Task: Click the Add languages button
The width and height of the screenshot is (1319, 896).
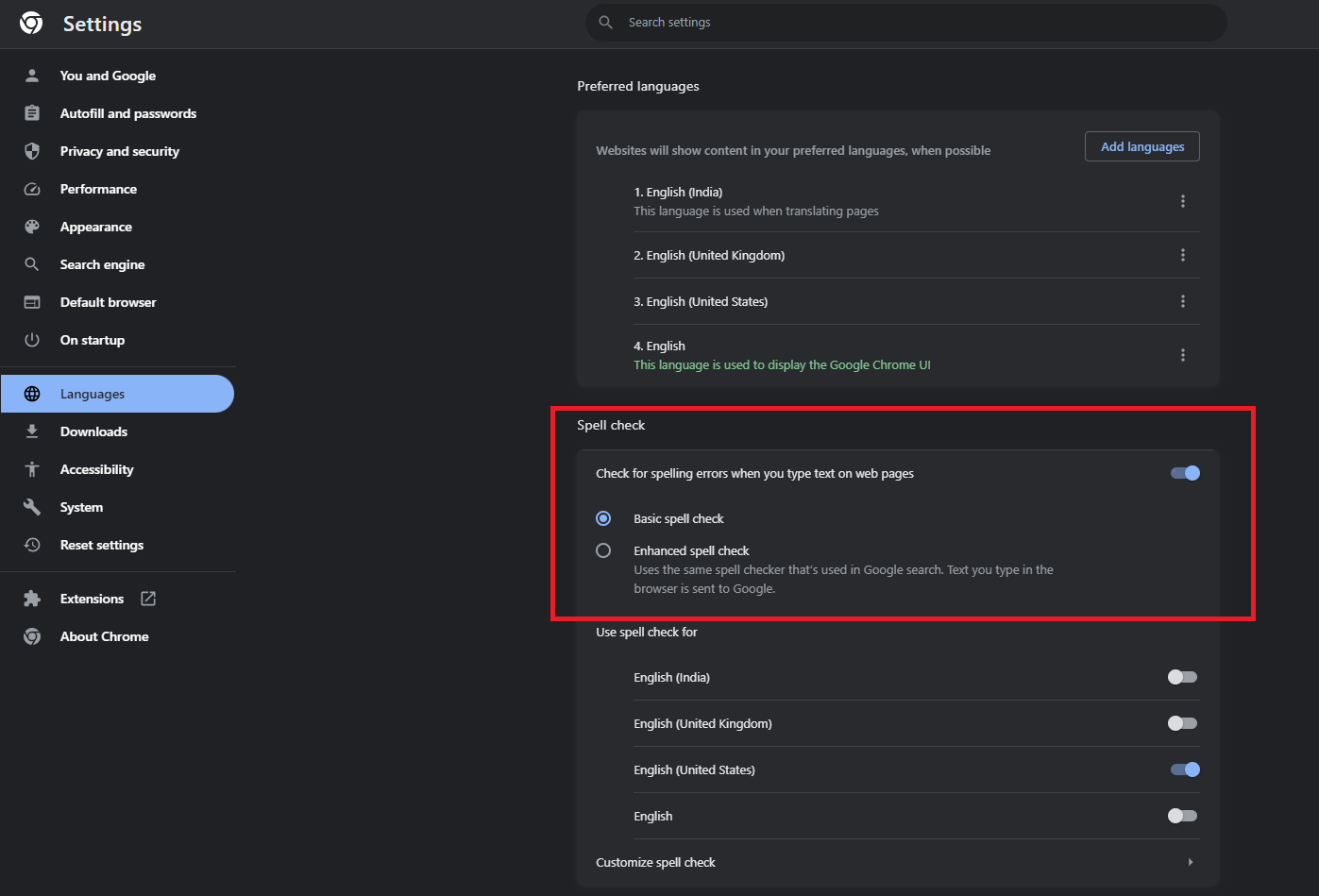Action: pos(1142,146)
